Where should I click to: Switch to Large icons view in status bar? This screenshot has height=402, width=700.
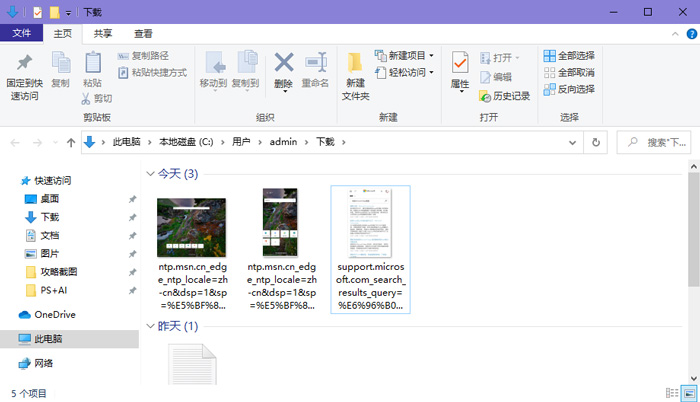coord(689,394)
